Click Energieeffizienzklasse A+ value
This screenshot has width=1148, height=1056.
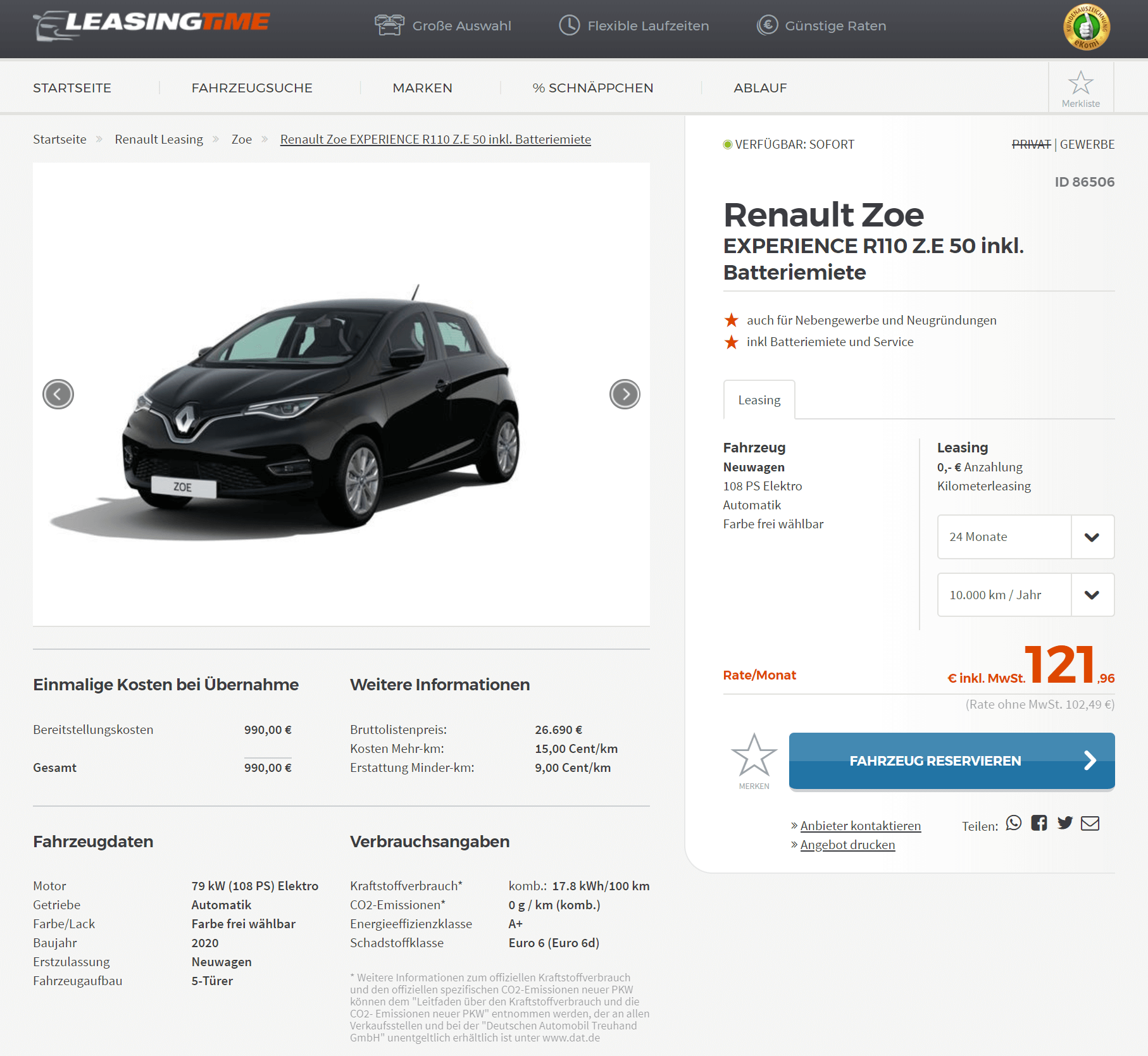(516, 924)
